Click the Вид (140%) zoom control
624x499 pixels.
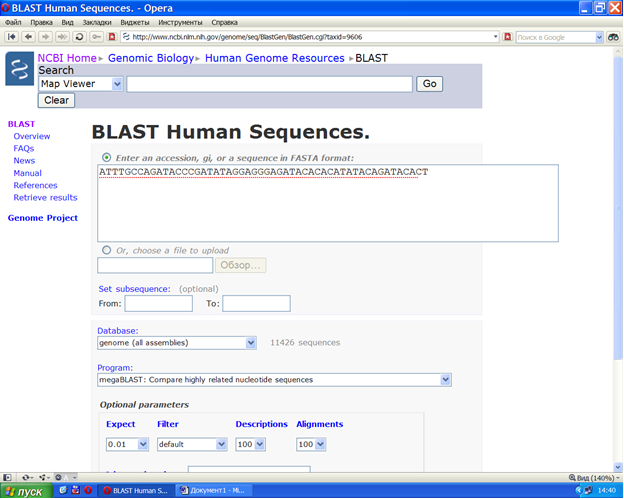[x=595, y=478]
